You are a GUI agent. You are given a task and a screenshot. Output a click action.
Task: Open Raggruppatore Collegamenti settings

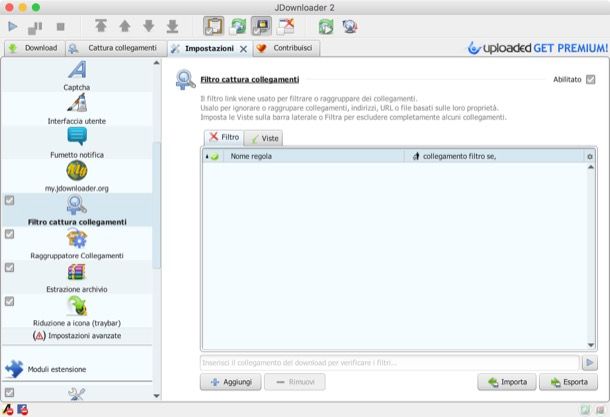pyautogui.click(x=77, y=244)
